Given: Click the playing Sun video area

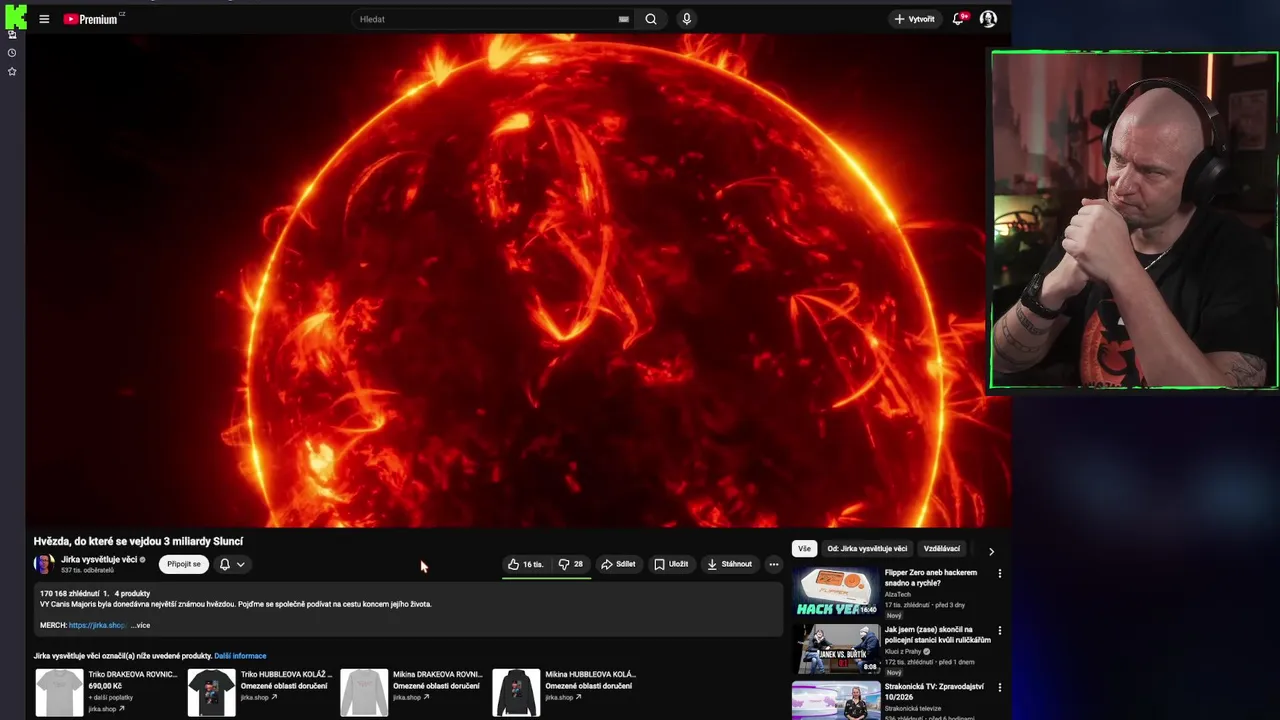Looking at the screenshot, I should 518,280.
